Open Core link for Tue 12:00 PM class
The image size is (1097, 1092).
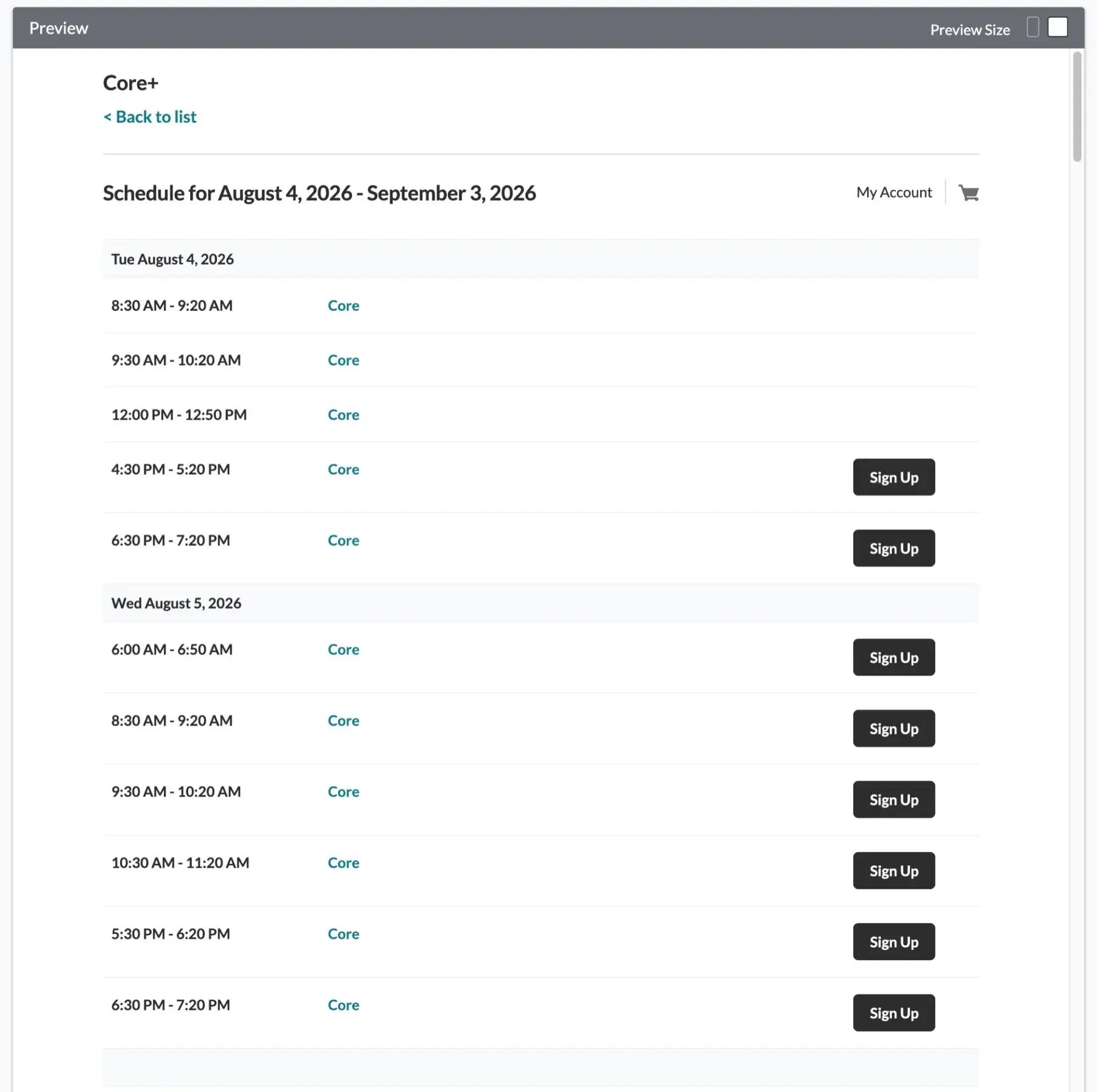[343, 415]
